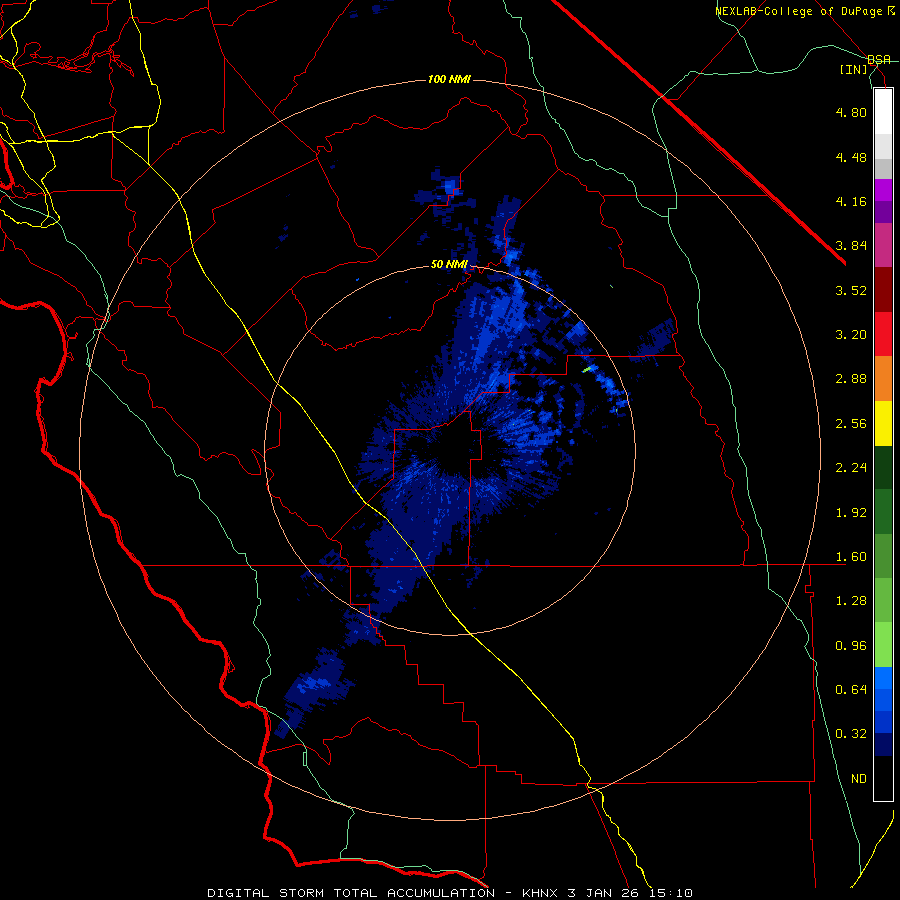Viewport: 900px width, 900px height.
Task: Click the 3.20 legend value
Action: pyautogui.click(x=851, y=335)
